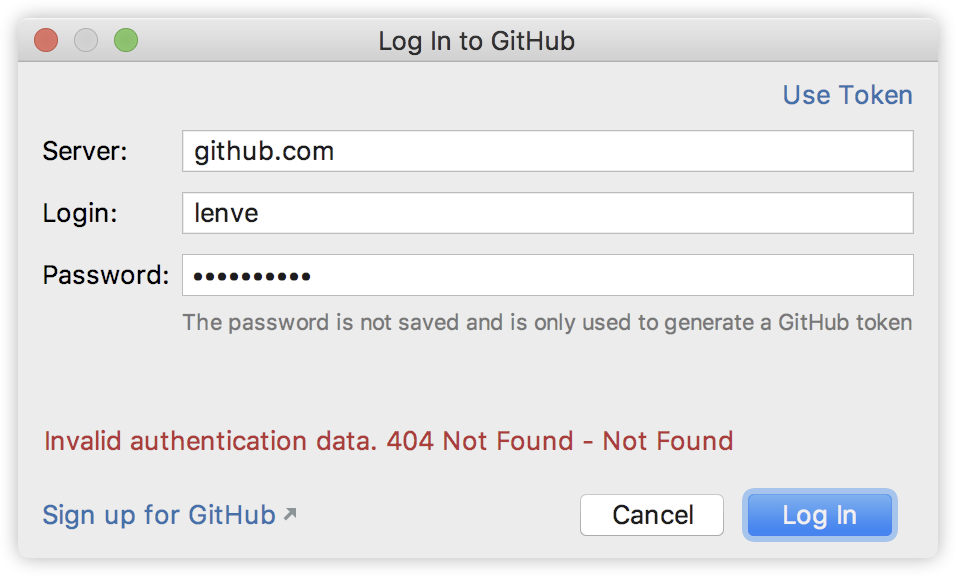956x576 pixels.
Task: Click the Log In to GitHub window title
Action: [476, 41]
